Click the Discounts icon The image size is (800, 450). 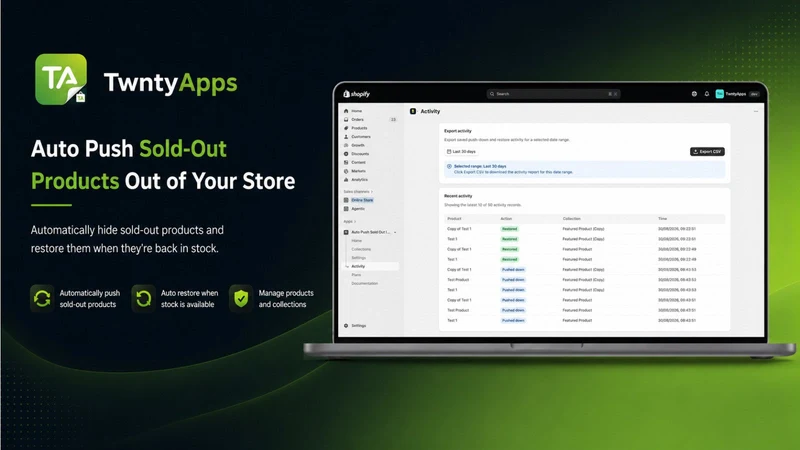click(x=346, y=154)
